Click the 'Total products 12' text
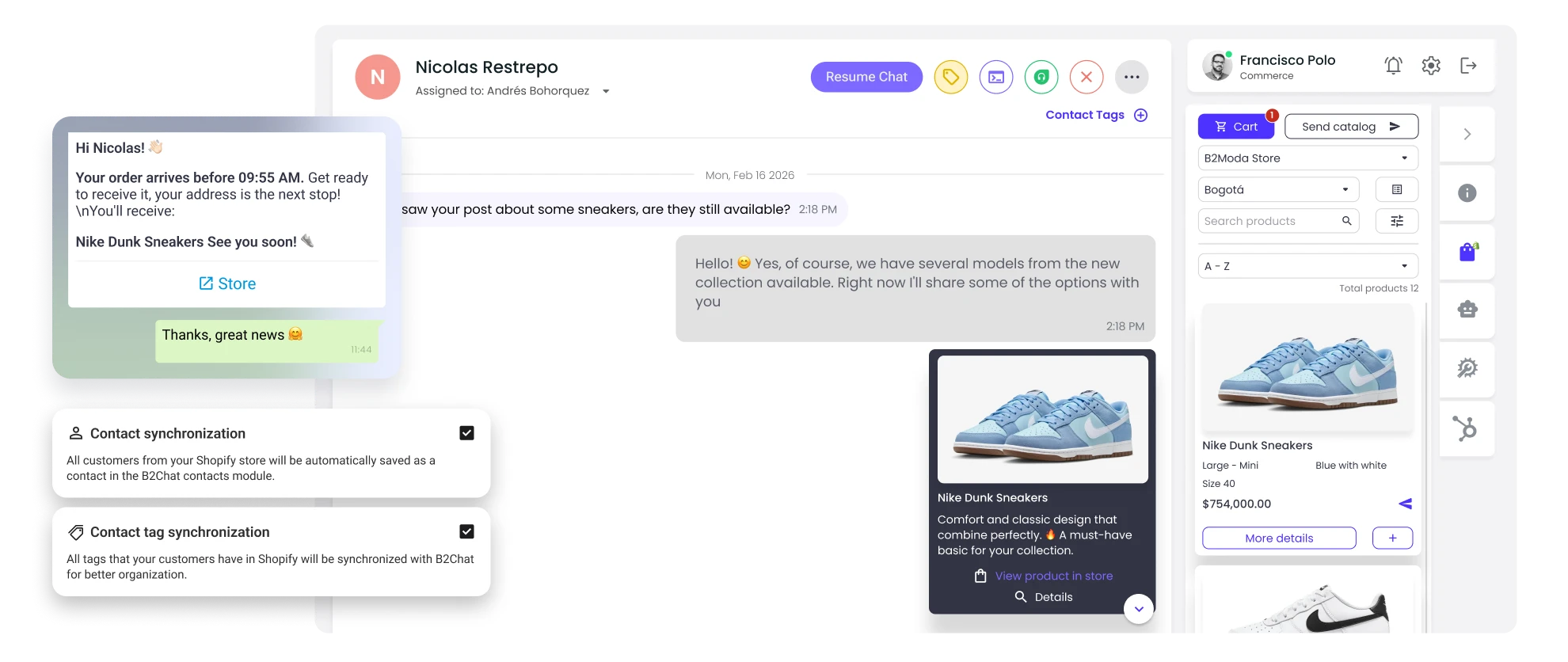The width and height of the screenshot is (1568, 662). pos(1379,288)
